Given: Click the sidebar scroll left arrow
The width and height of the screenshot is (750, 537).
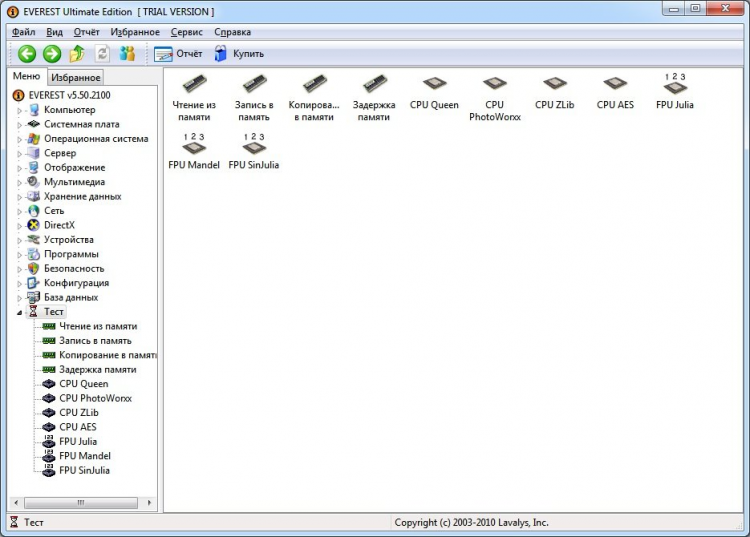Looking at the screenshot, I should 16,503.
